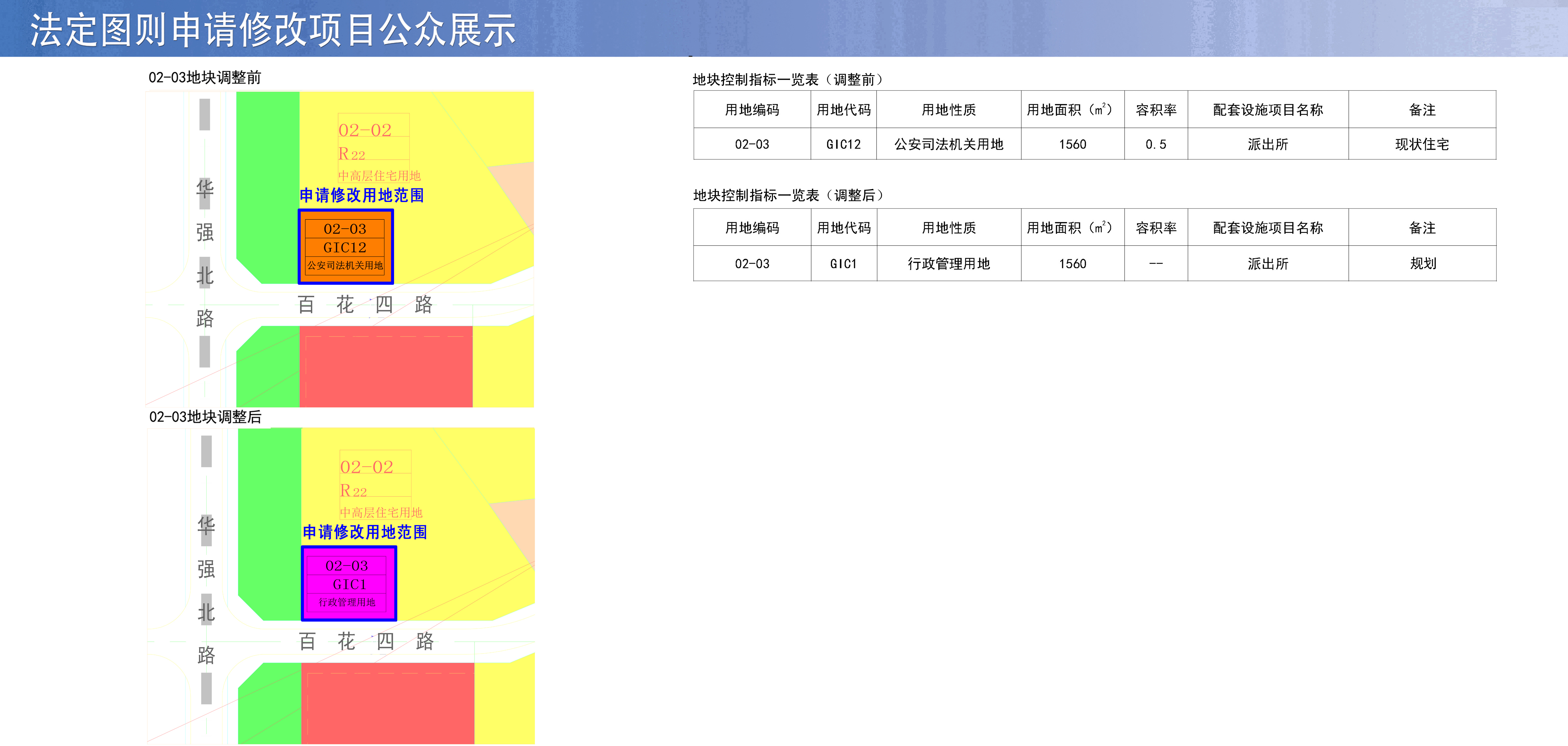Click the 现状住宅 remark cell
This screenshot has width=1568, height=746.
click(1422, 144)
